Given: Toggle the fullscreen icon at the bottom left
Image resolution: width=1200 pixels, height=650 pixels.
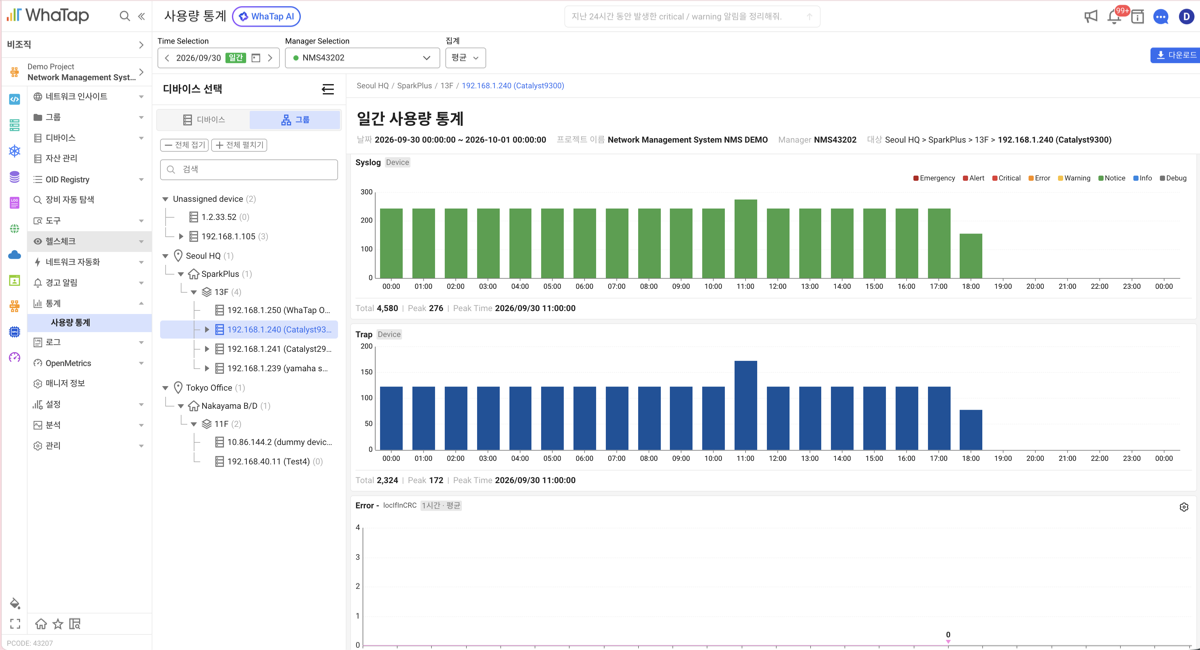Looking at the screenshot, I should [15, 624].
